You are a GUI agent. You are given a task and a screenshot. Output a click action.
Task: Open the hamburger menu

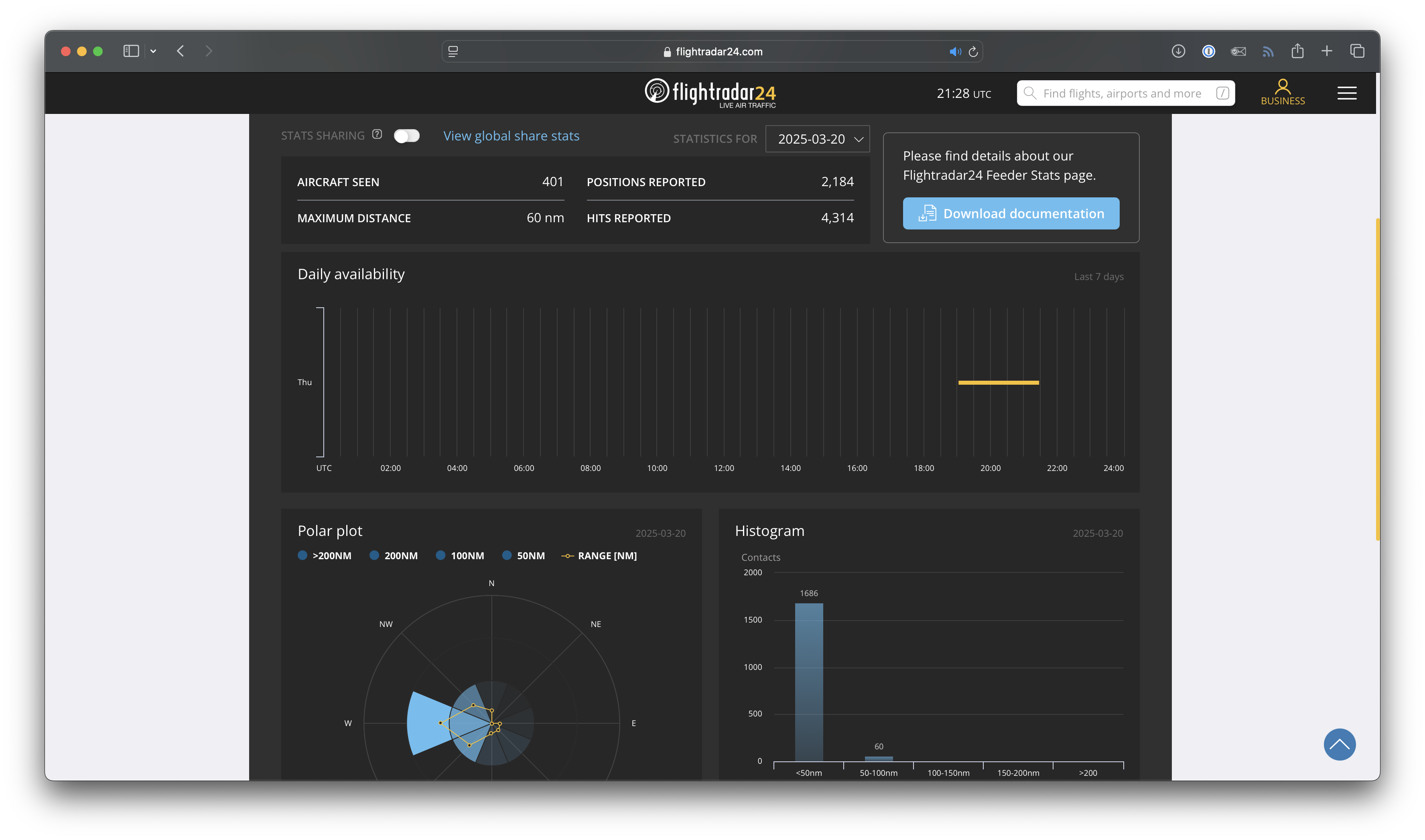(x=1346, y=93)
